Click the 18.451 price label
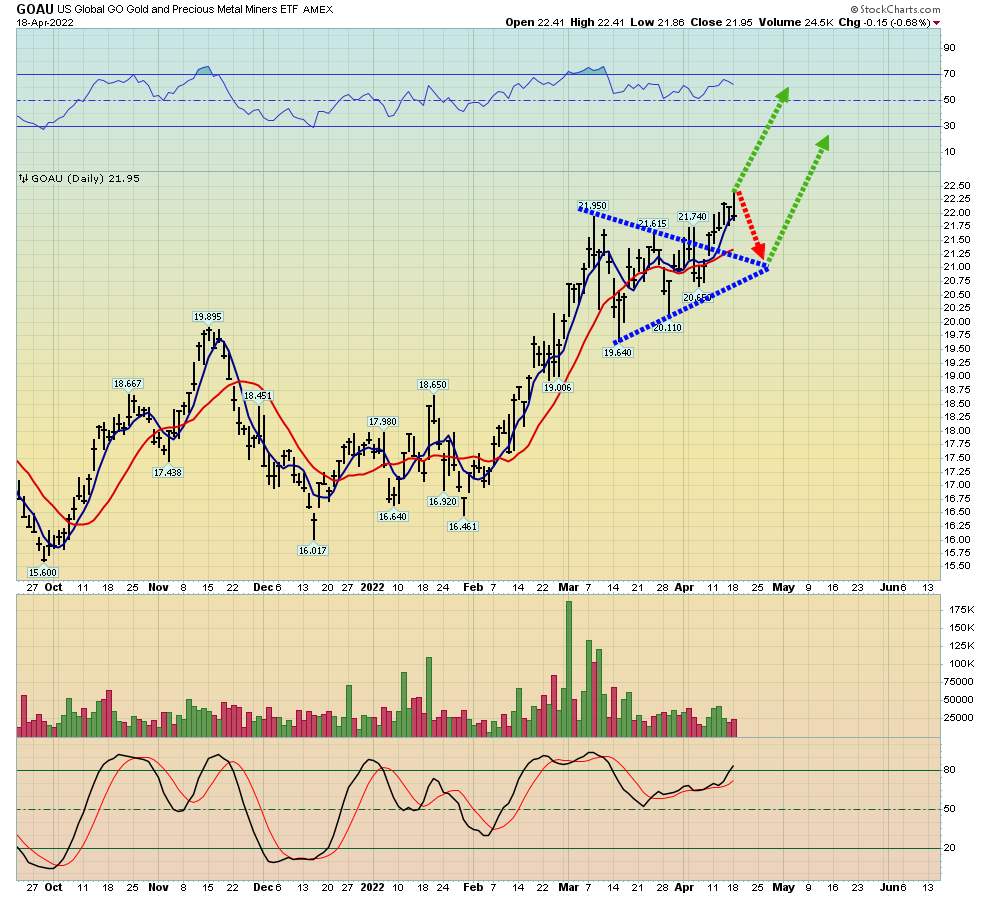 [258, 396]
